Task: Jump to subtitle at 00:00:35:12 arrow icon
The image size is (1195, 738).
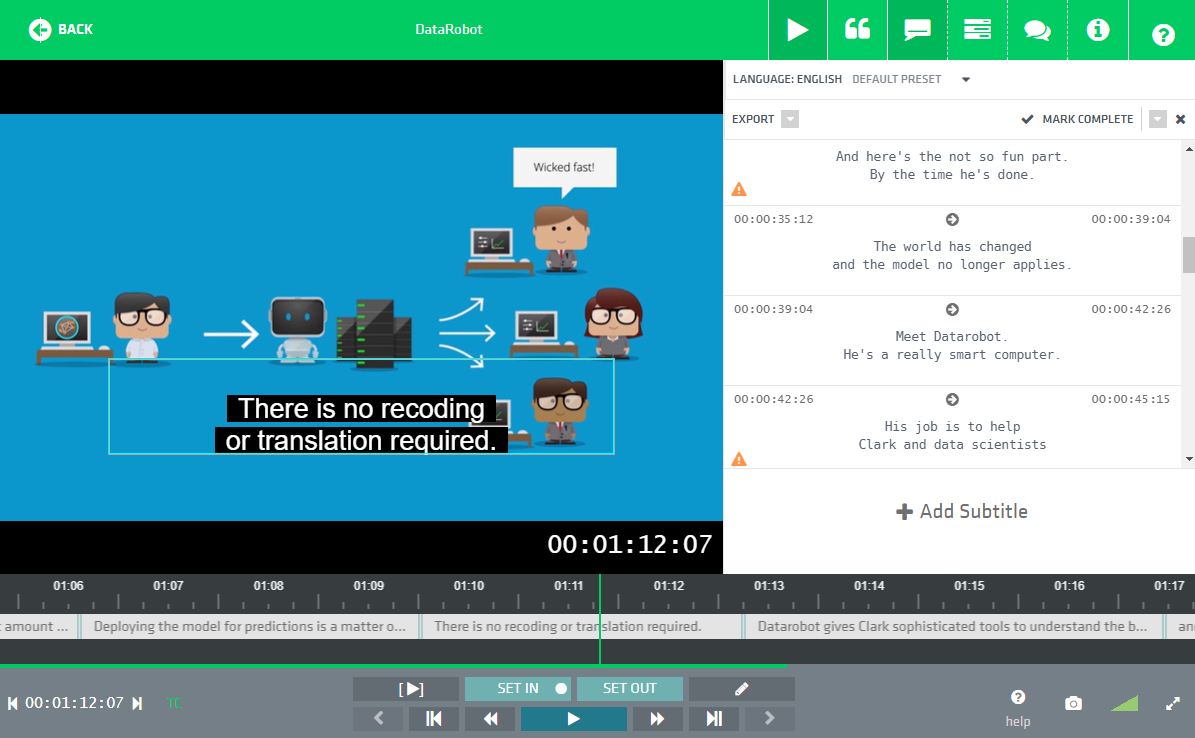Action: 952,220
